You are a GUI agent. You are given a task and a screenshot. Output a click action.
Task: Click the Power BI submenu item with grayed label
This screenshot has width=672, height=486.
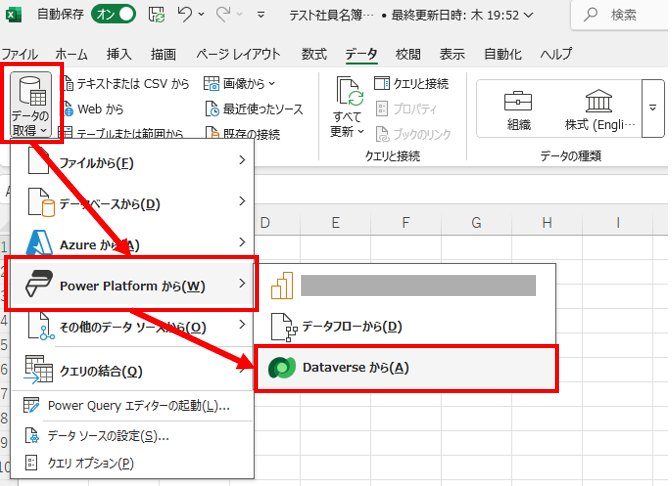[x=405, y=285]
